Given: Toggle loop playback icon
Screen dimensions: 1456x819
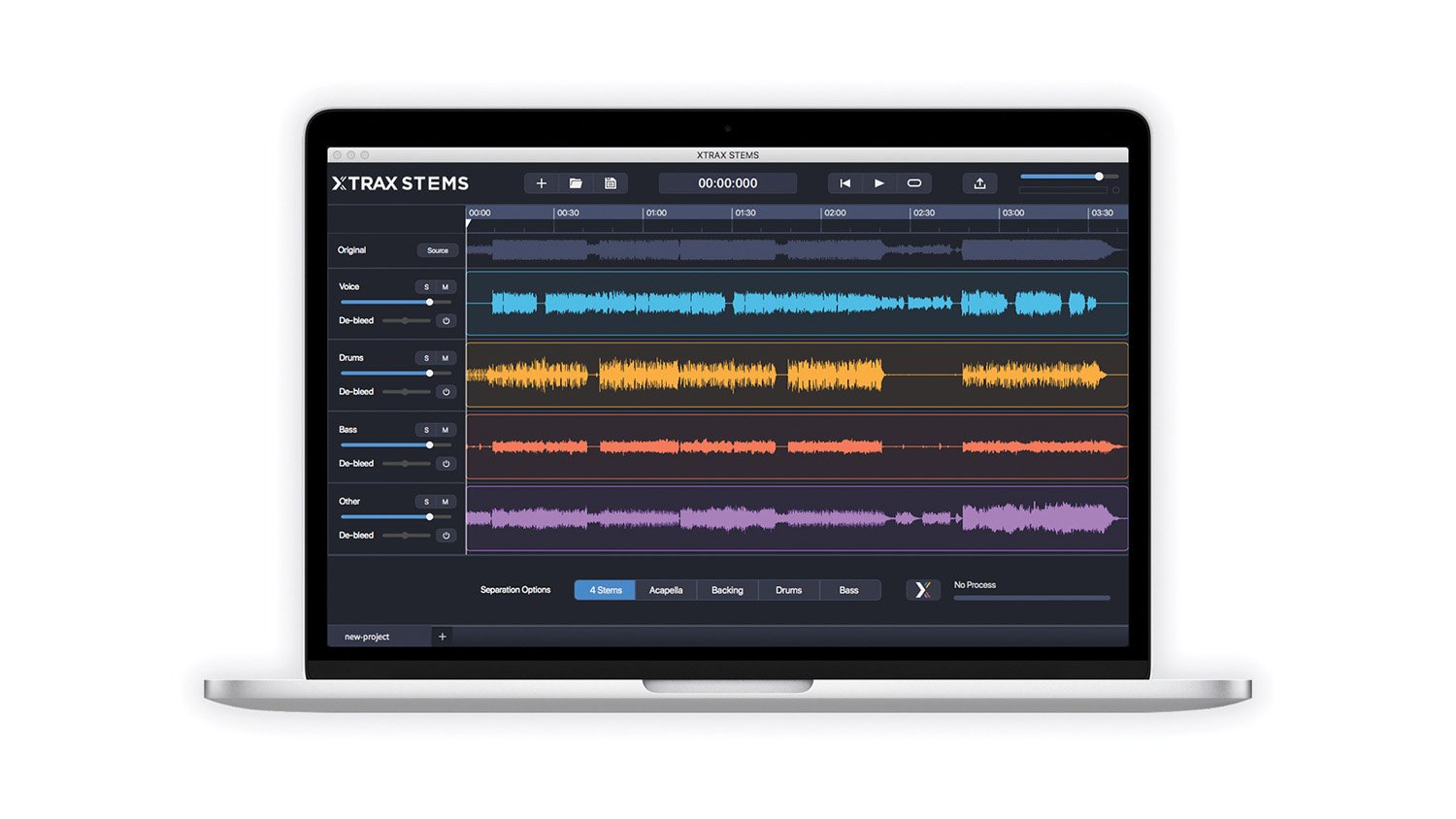Looking at the screenshot, I should tap(914, 183).
